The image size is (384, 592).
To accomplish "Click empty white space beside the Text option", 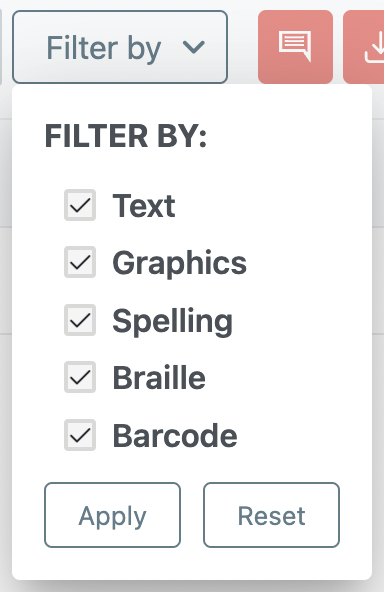I will coord(272,206).
